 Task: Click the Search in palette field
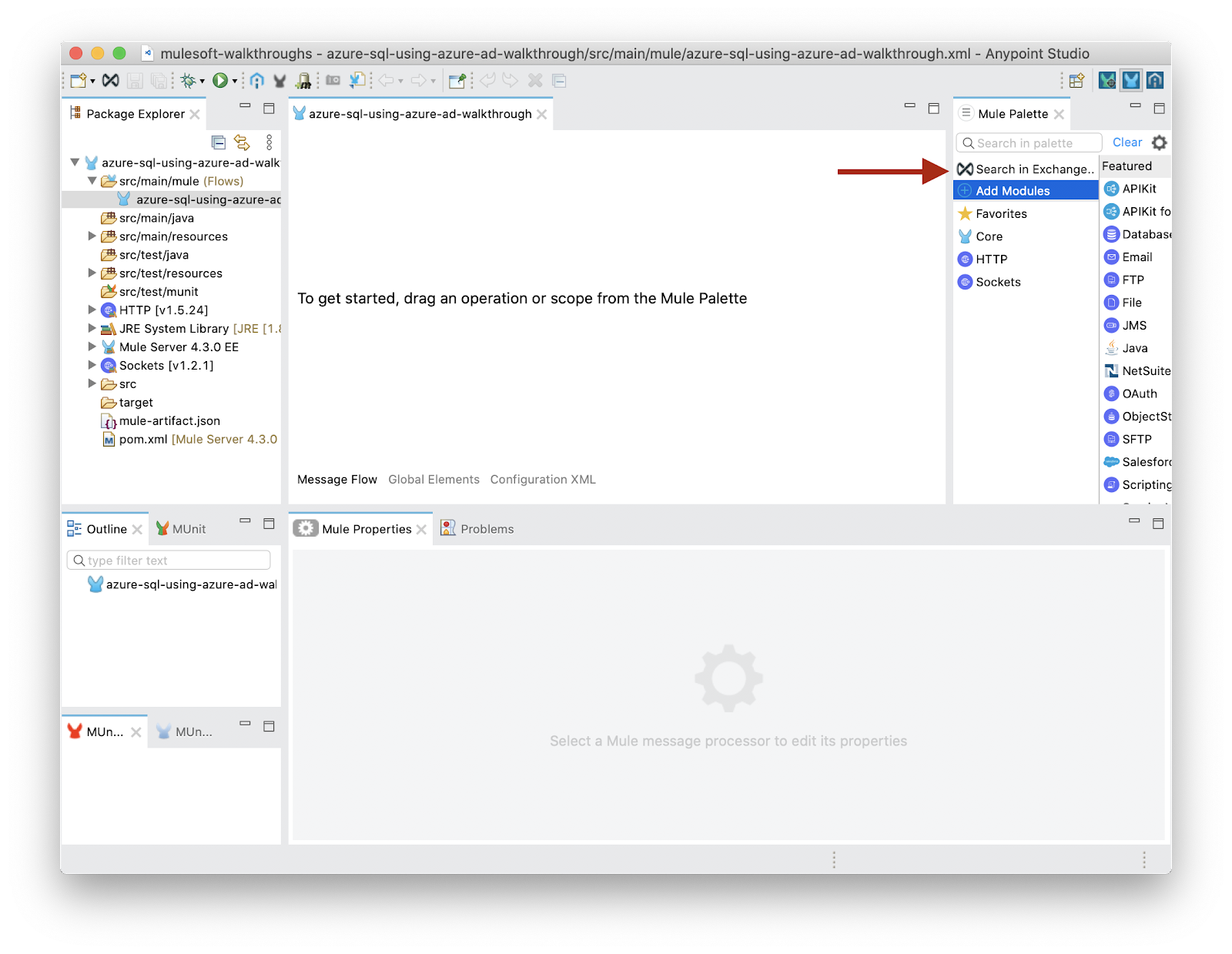tap(1032, 143)
